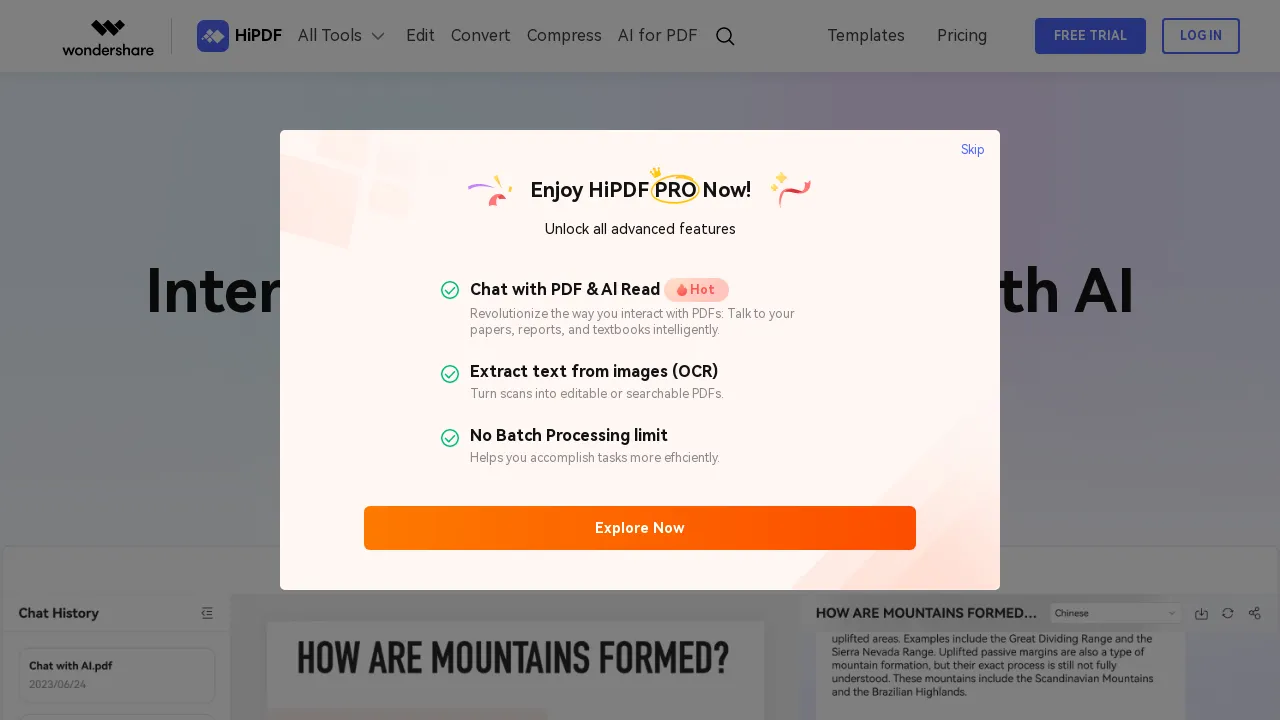Image resolution: width=1280 pixels, height=720 pixels.
Task: Open the search icon in the navbar
Action: 725,36
